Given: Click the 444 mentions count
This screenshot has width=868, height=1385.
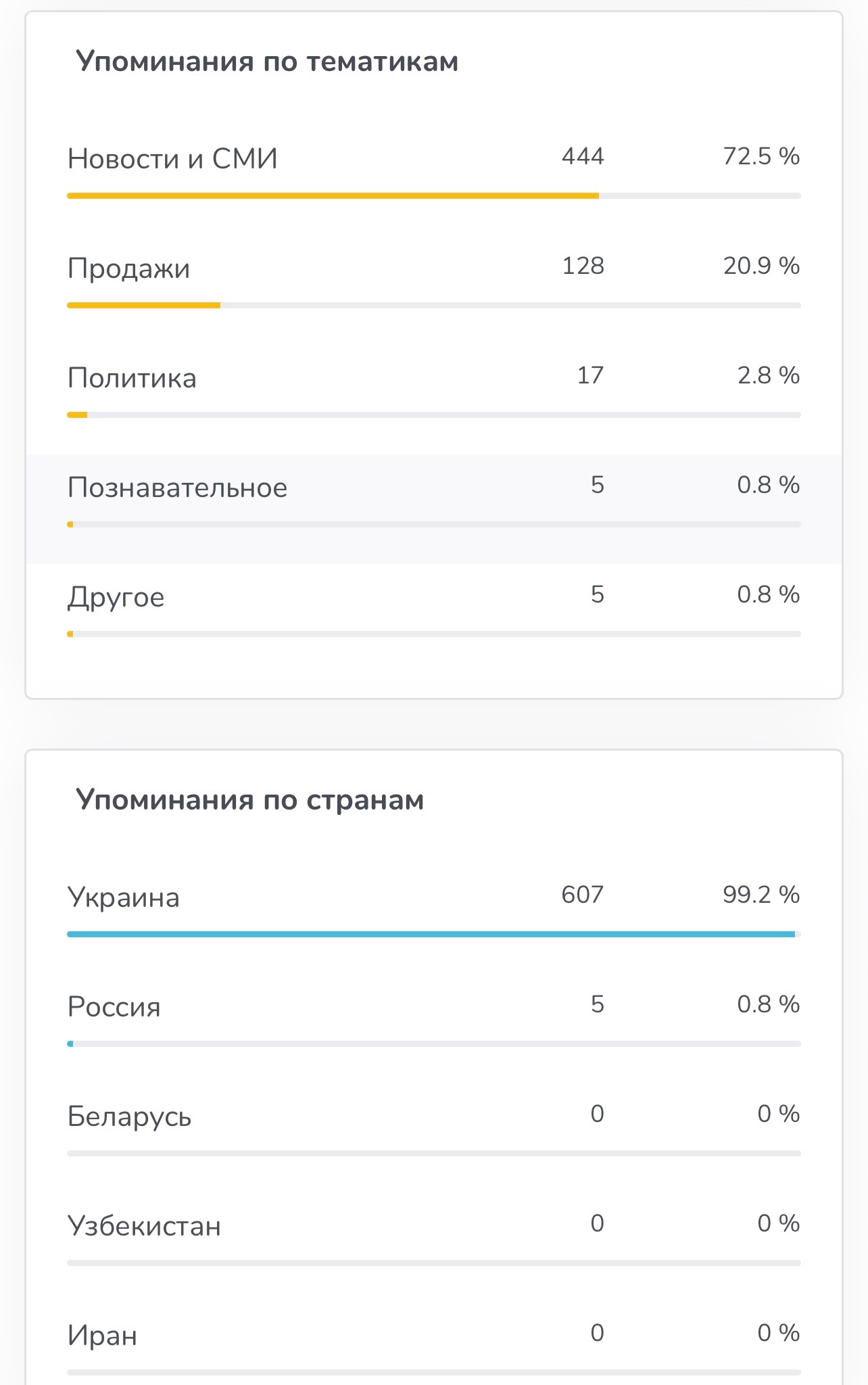Looking at the screenshot, I should click(x=583, y=157).
